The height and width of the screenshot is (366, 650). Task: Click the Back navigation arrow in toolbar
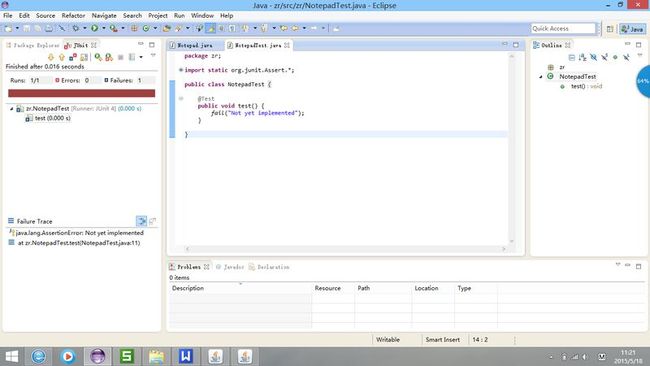pos(295,28)
